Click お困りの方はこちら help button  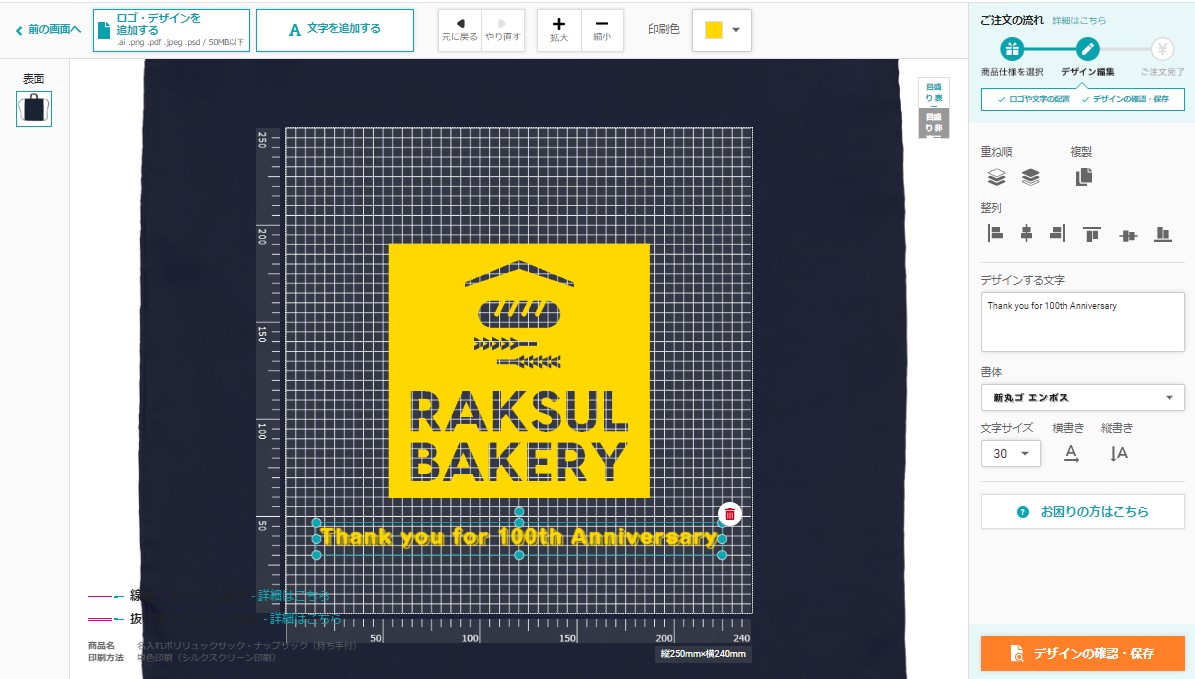click(x=1082, y=511)
